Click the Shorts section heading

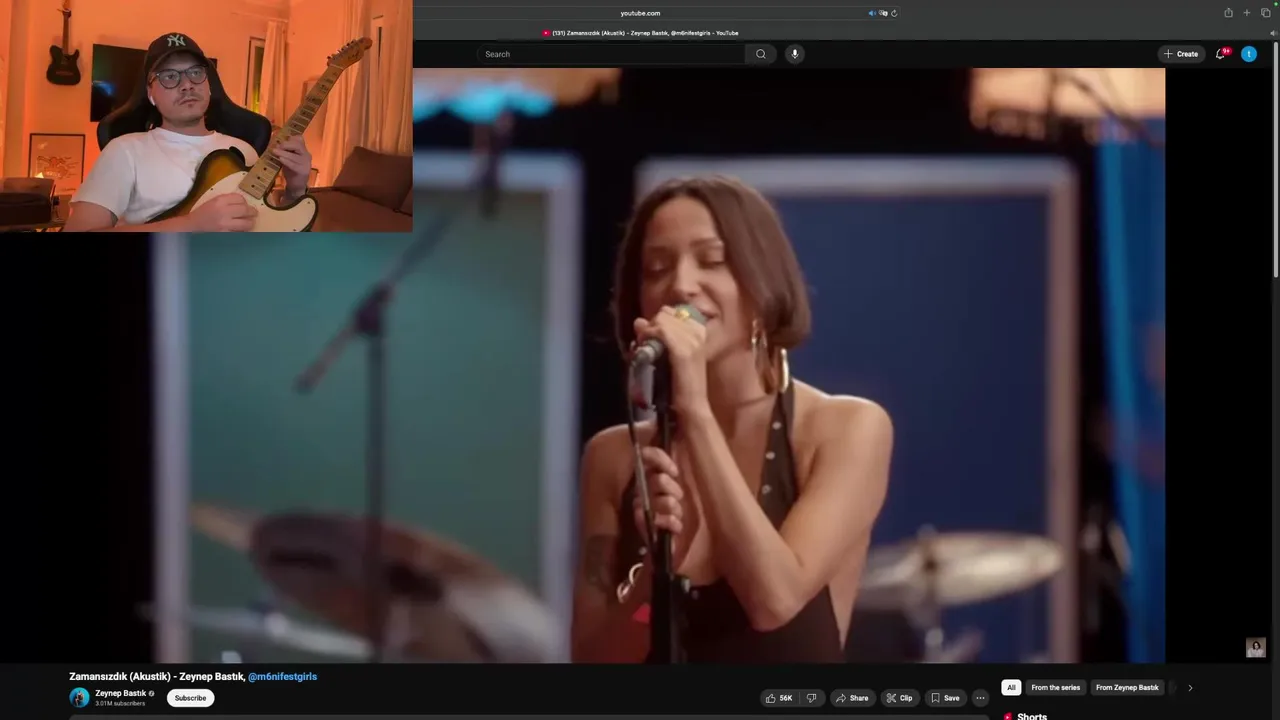coord(1032,716)
